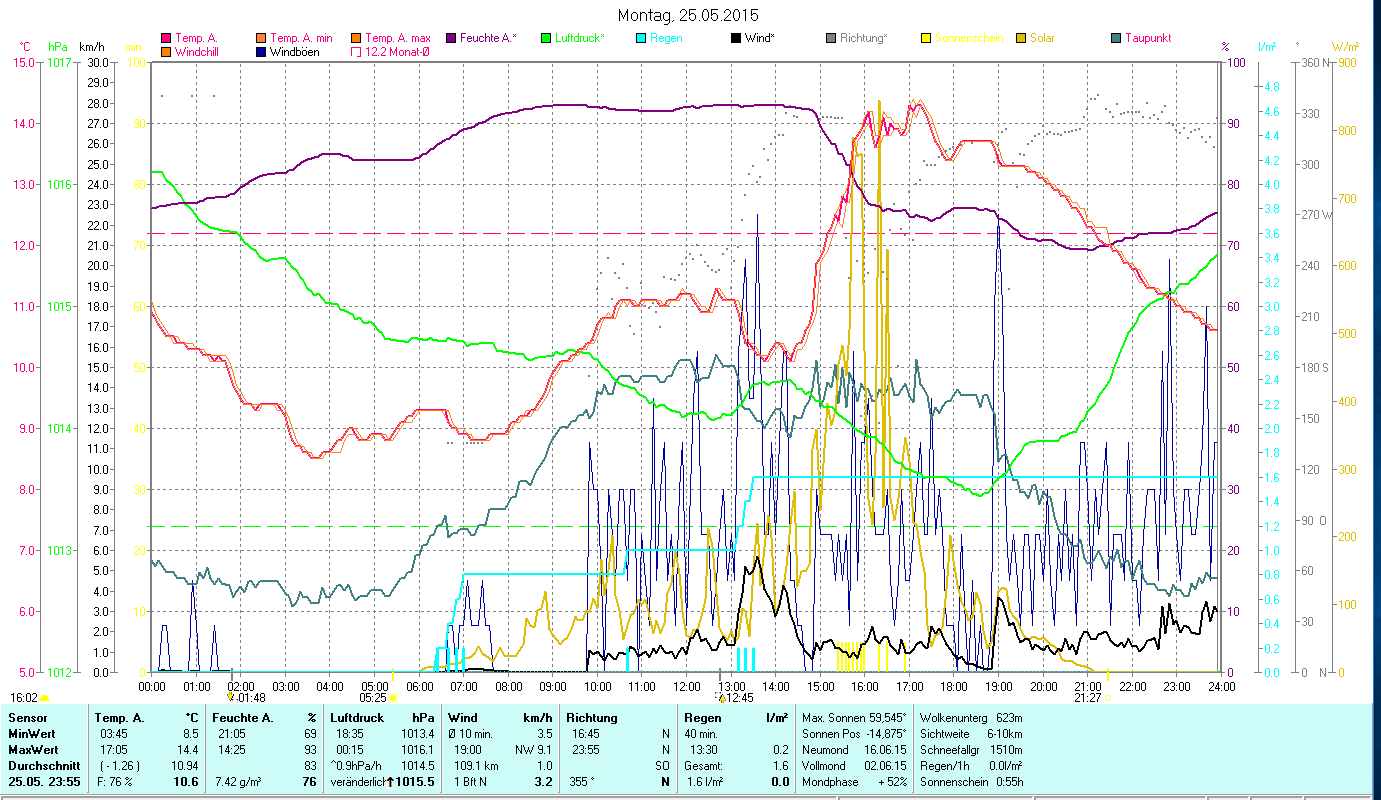The image size is (1381, 800).
Task: Click the moon marker at 12:45
Action: coord(721,697)
